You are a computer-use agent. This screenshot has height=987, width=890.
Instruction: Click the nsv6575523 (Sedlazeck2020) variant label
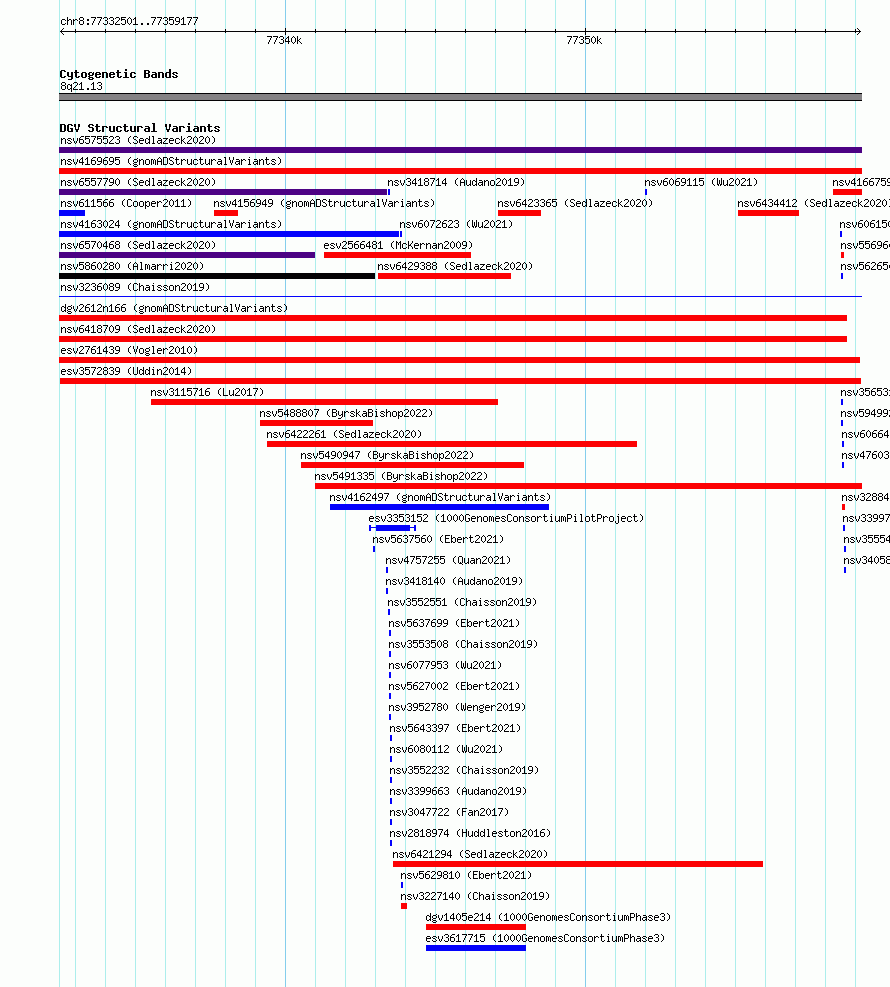(x=138, y=140)
